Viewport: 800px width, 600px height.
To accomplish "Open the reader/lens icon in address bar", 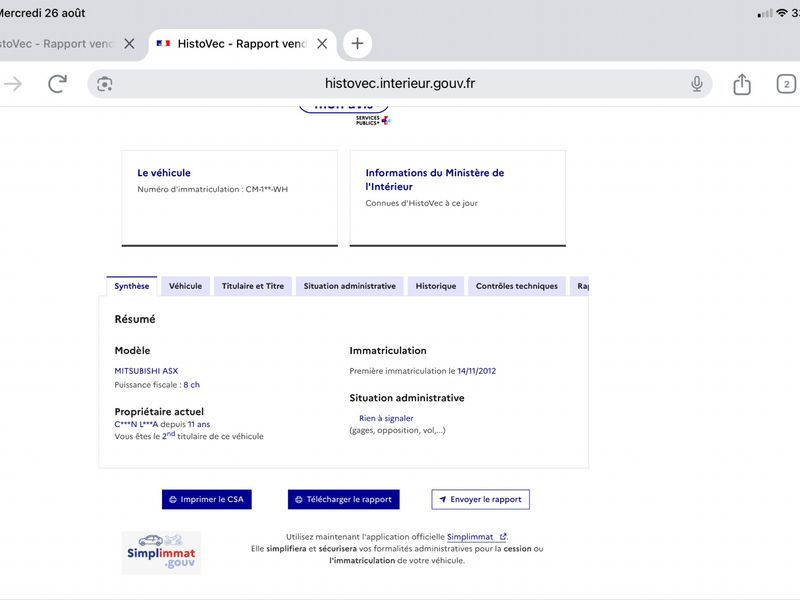I will (x=105, y=84).
